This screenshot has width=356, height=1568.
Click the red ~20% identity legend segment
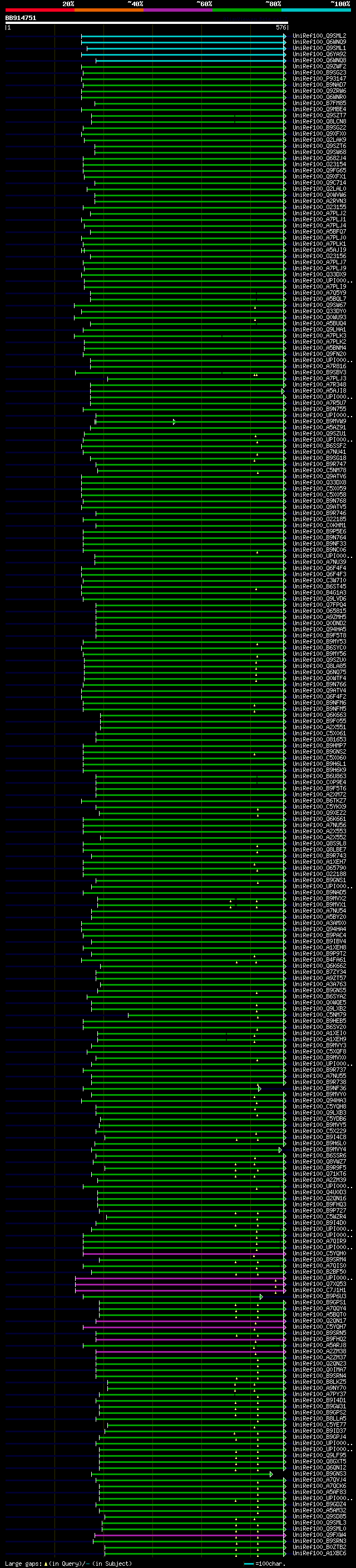coord(39,10)
